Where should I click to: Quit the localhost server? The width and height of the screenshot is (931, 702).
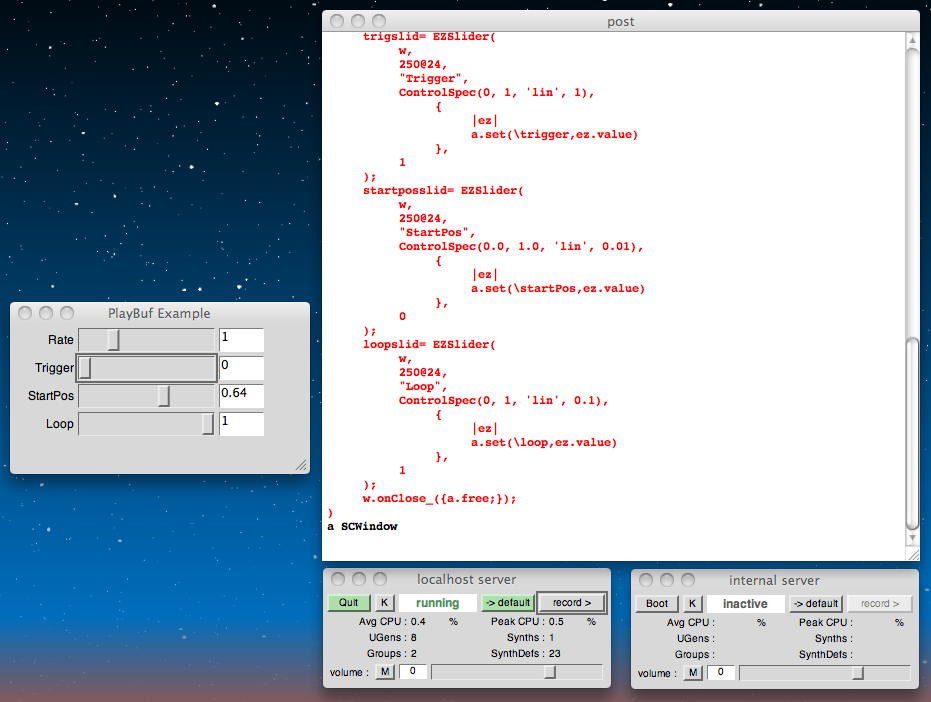348,603
